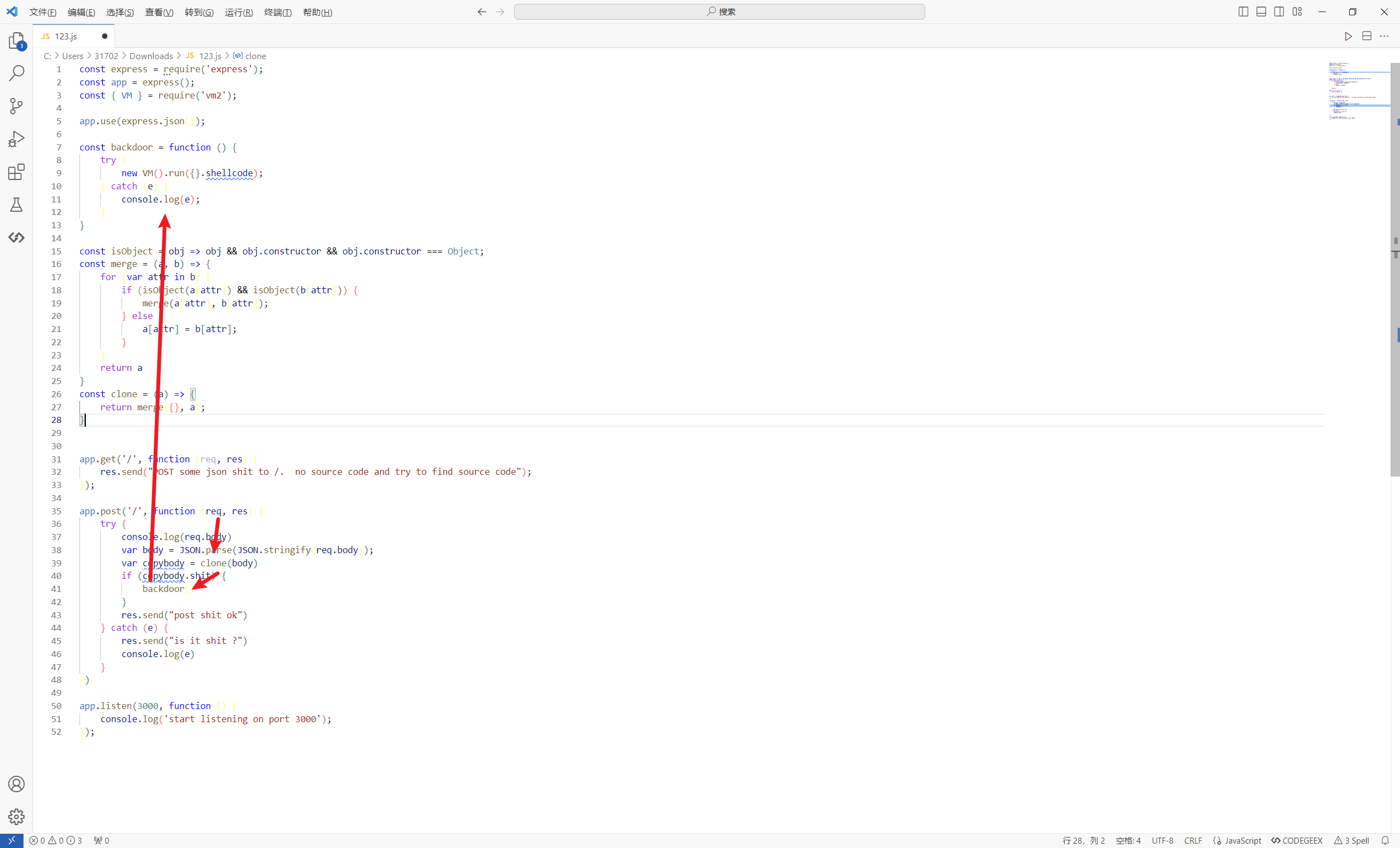
Task: Toggle the secondary side bar layout
Action: pyautogui.click(x=1279, y=11)
